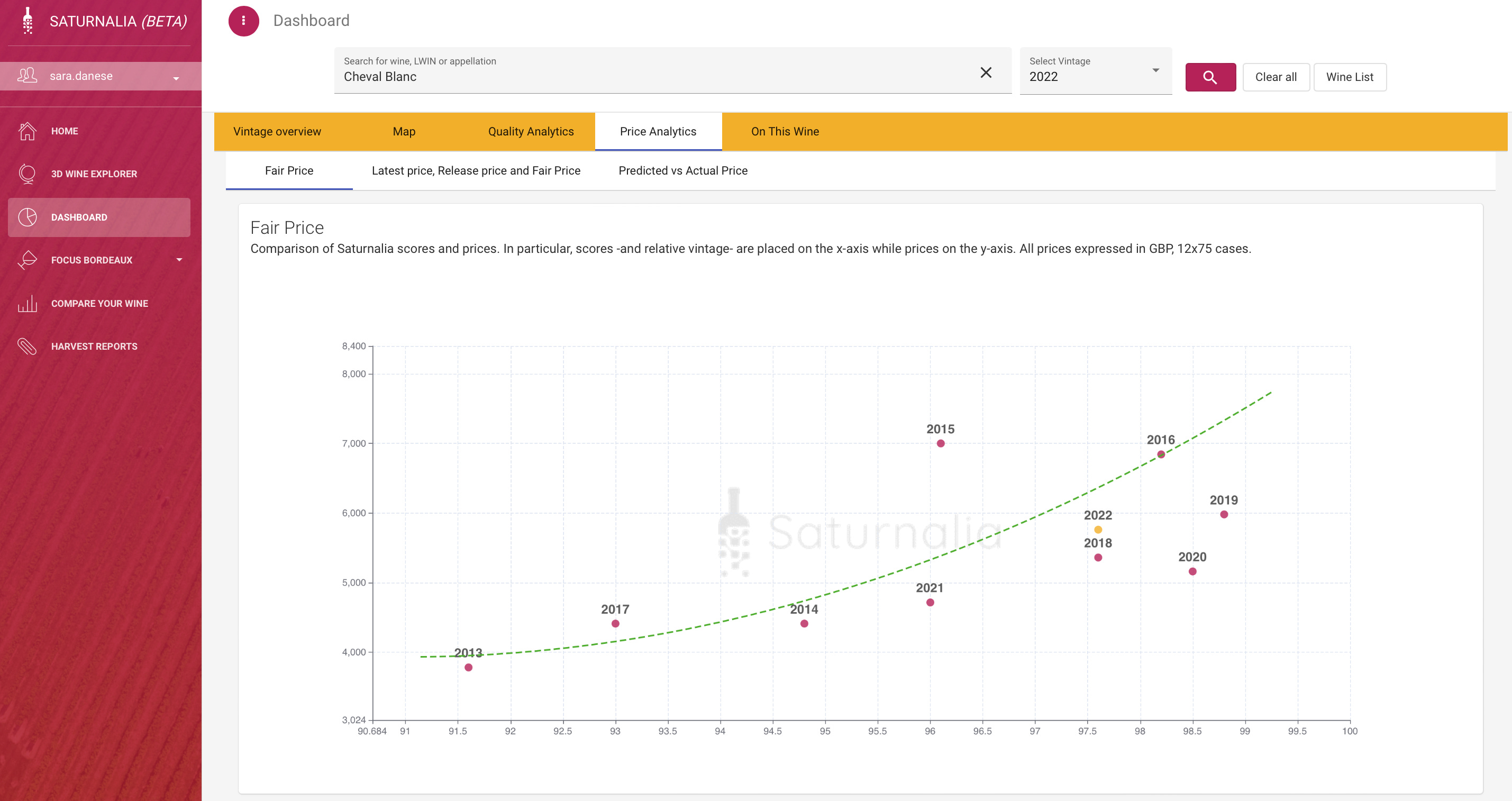Click the Dashboard page title text
The height and width of the screenshot is (801, 1512).
[x=311, y=21]
